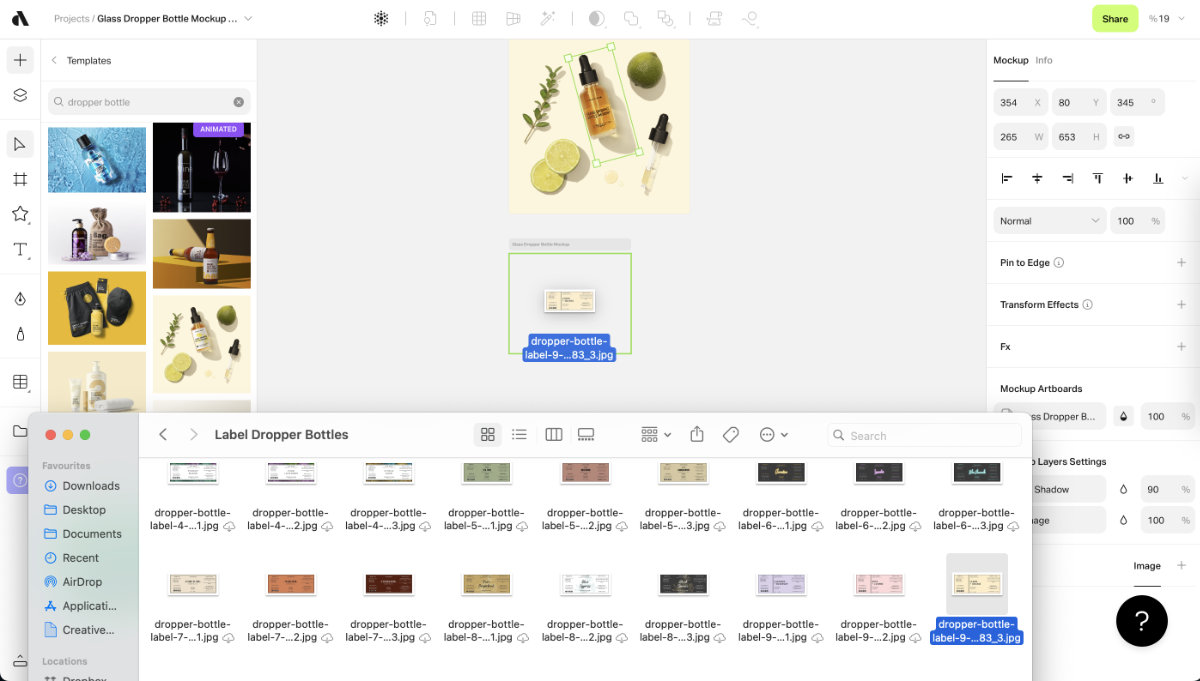Switch Finder to gallery view
Image resolution: width=1200 pixels, height=681 pixels.
click(x=586, y=434)
